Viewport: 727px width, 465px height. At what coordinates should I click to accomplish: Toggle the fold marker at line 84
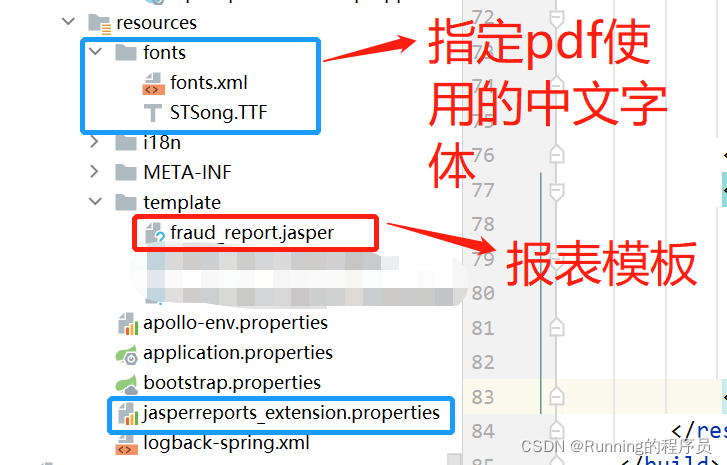(556, 431)
